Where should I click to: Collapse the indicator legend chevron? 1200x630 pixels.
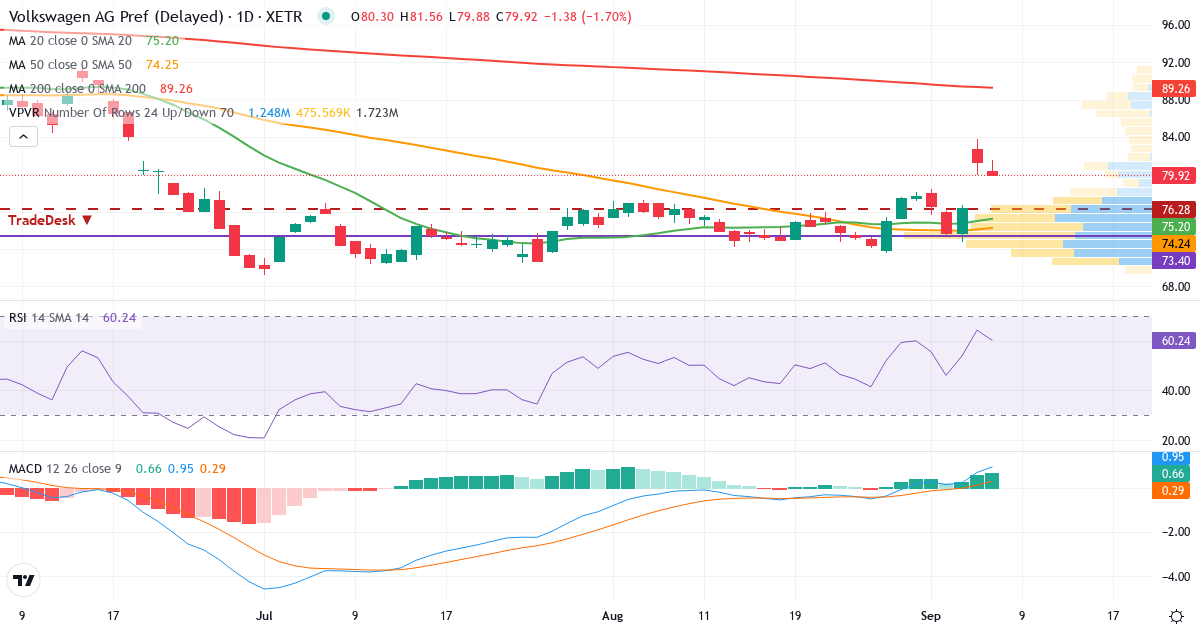pos(23,137)
